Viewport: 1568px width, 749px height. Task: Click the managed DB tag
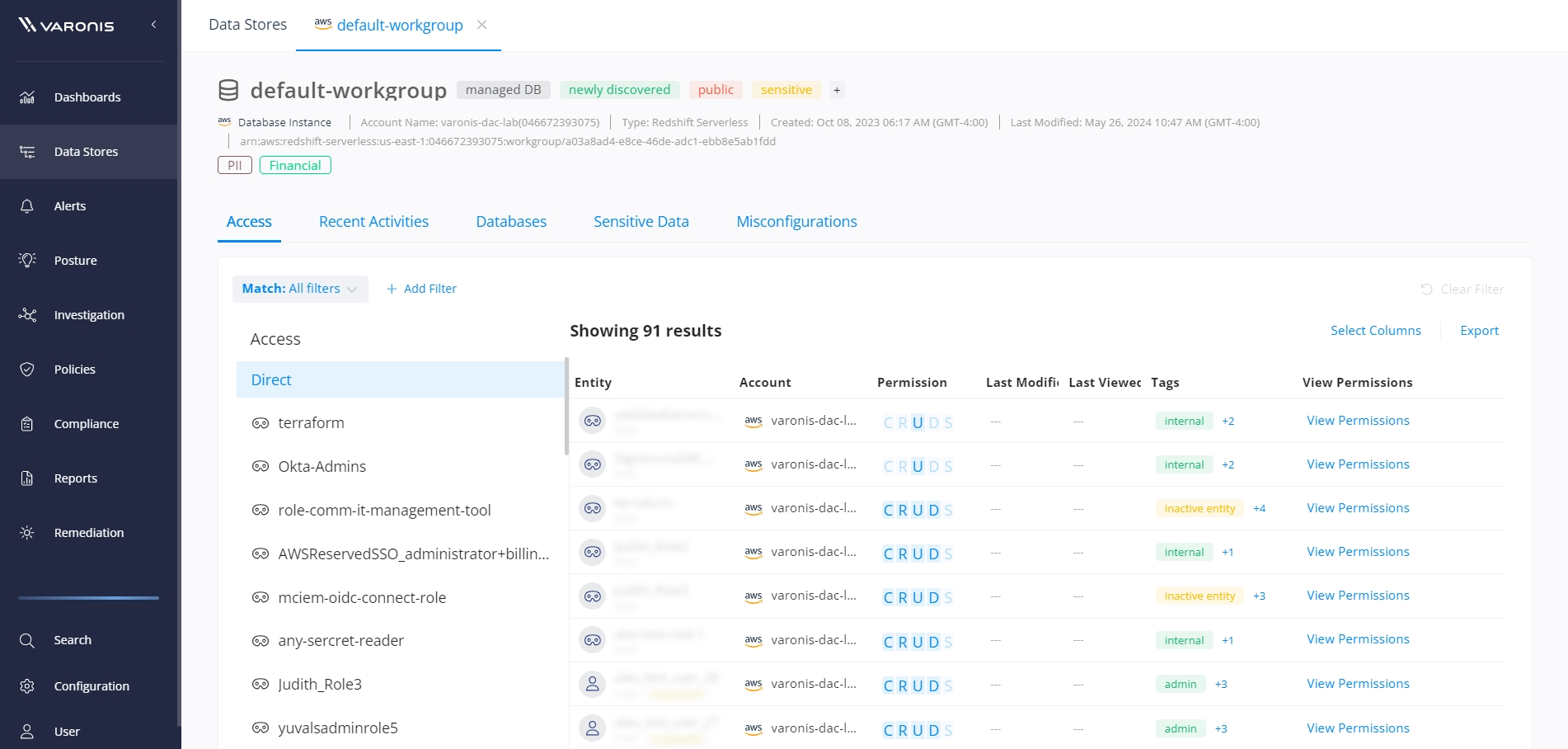[503, 90]
